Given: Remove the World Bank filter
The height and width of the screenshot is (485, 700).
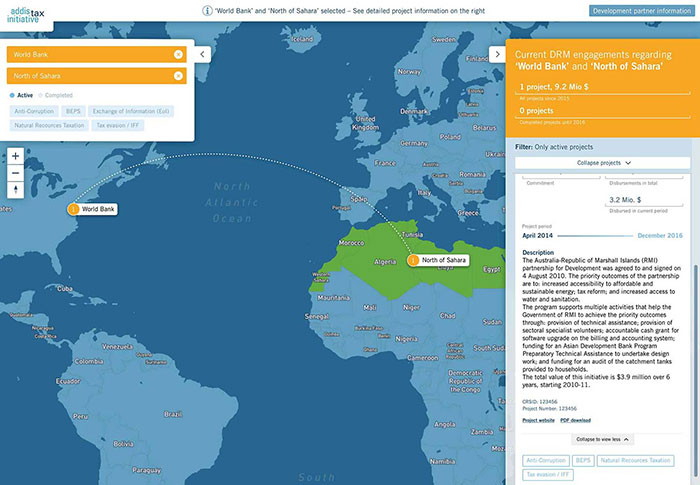Looking at the screenshot, I should tap(178, 54).
